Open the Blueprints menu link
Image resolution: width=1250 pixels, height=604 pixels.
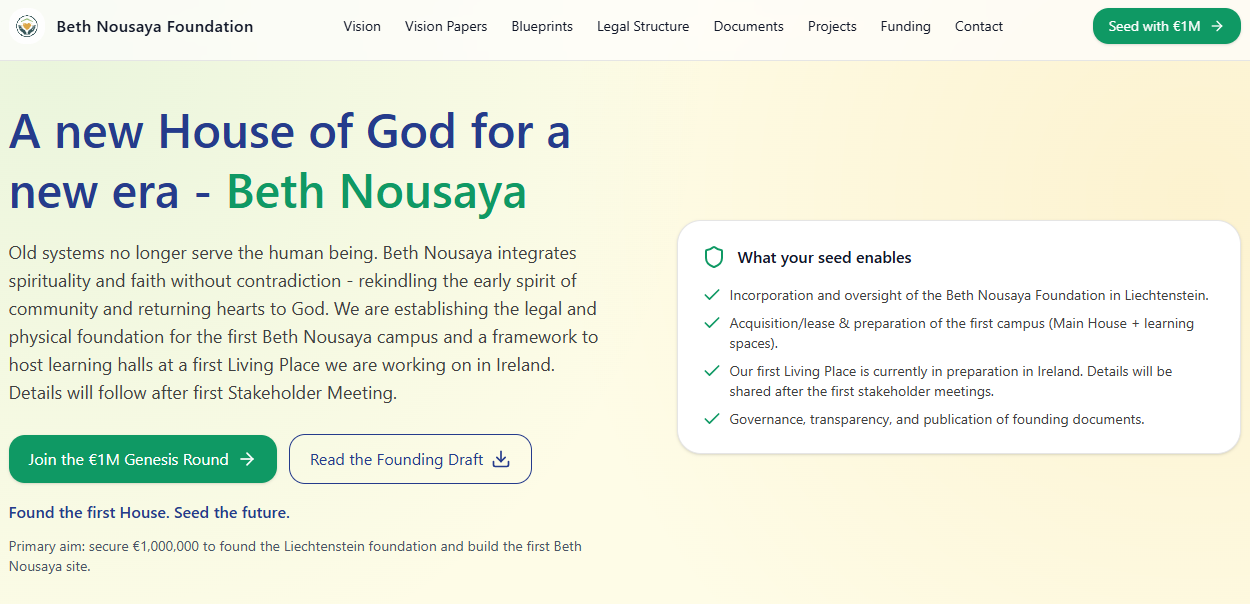point(542,26)
